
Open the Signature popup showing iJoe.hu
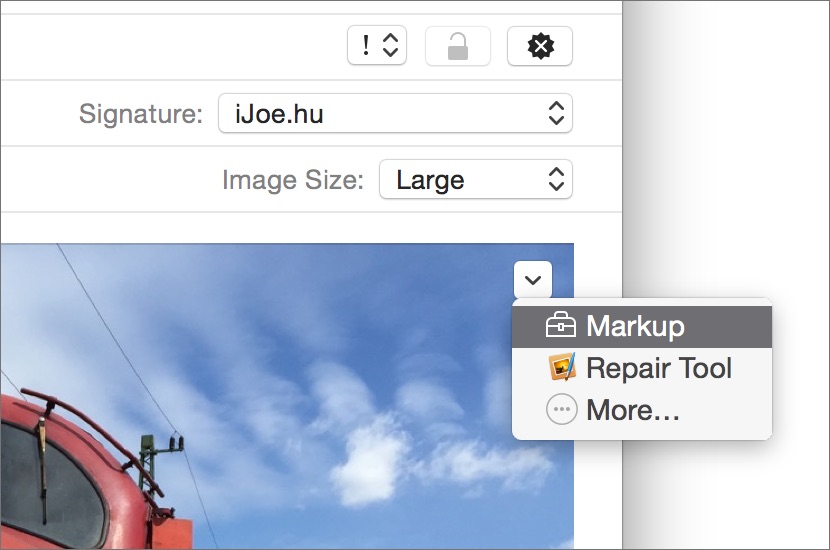[x=395, y=113]
